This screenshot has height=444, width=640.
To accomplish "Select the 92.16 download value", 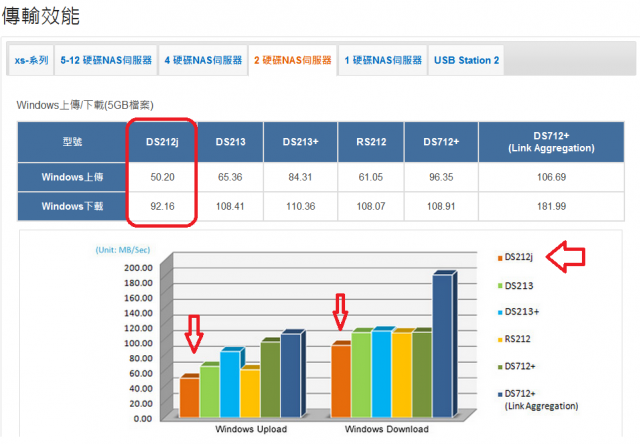I will [162, 206].
